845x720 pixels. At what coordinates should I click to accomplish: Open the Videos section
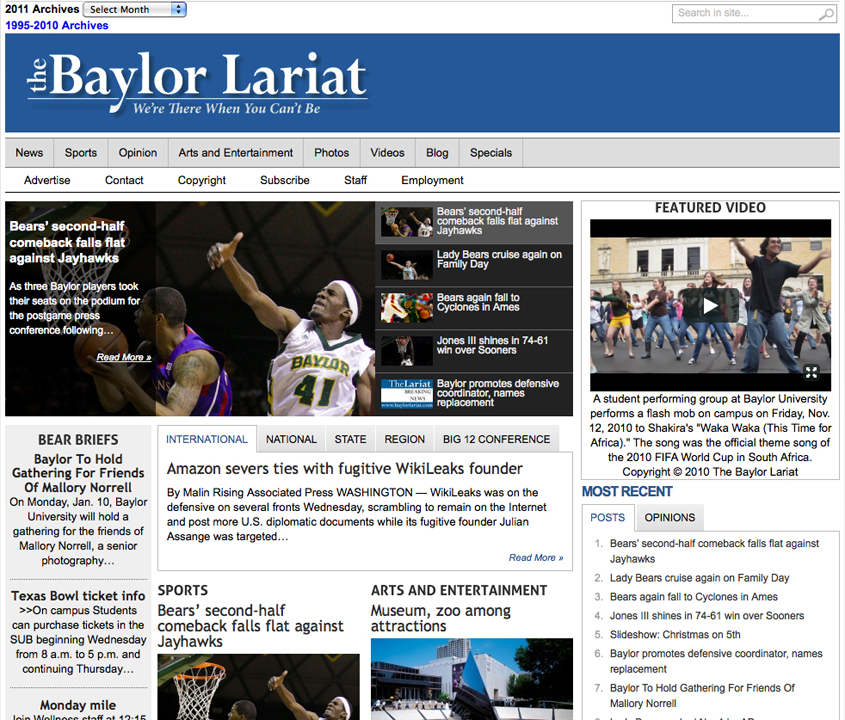click(387, 153)
